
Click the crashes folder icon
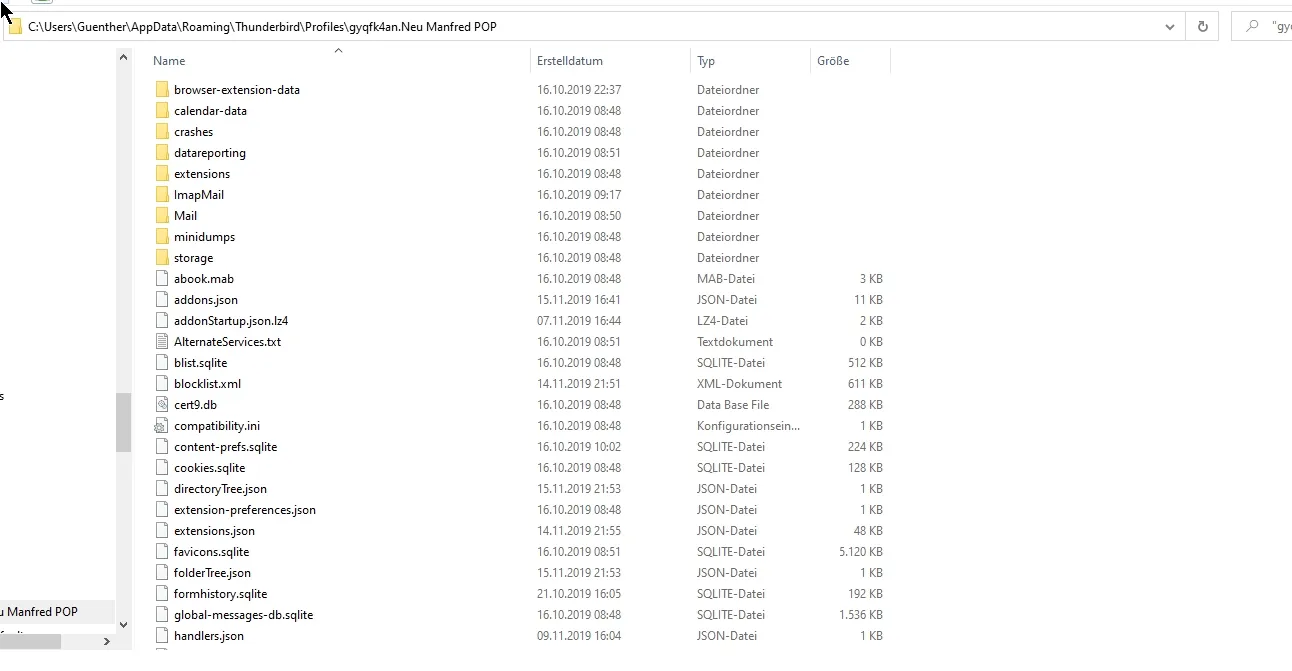click(x=162, y=132)
